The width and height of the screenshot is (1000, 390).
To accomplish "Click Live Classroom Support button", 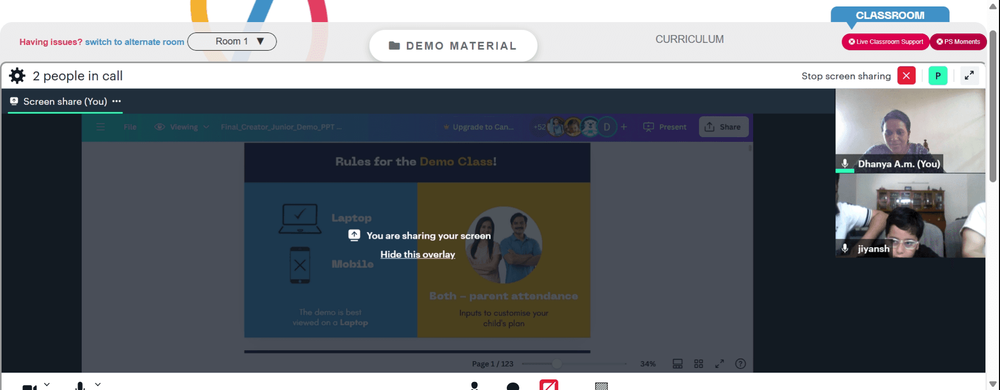I will point(886,42).
